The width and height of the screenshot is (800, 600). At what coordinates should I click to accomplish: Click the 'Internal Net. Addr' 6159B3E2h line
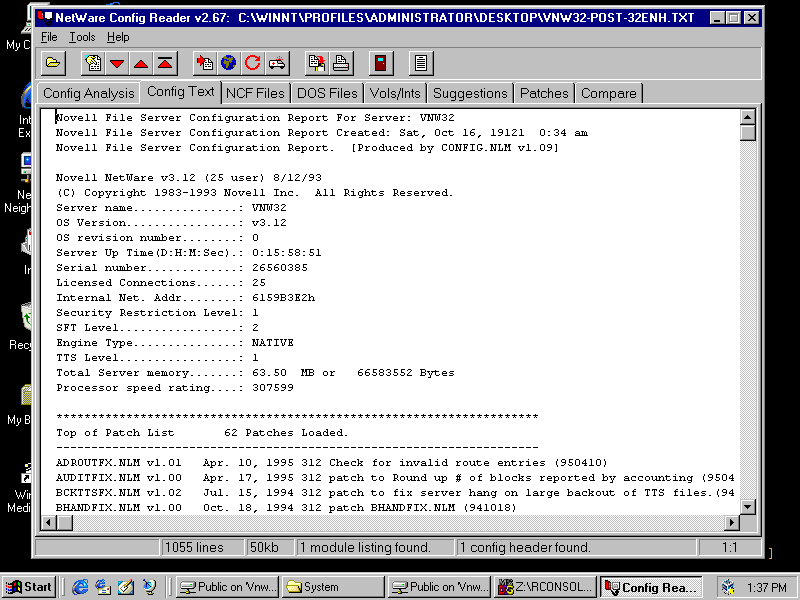pyautogui.click(x=186, y=297)
